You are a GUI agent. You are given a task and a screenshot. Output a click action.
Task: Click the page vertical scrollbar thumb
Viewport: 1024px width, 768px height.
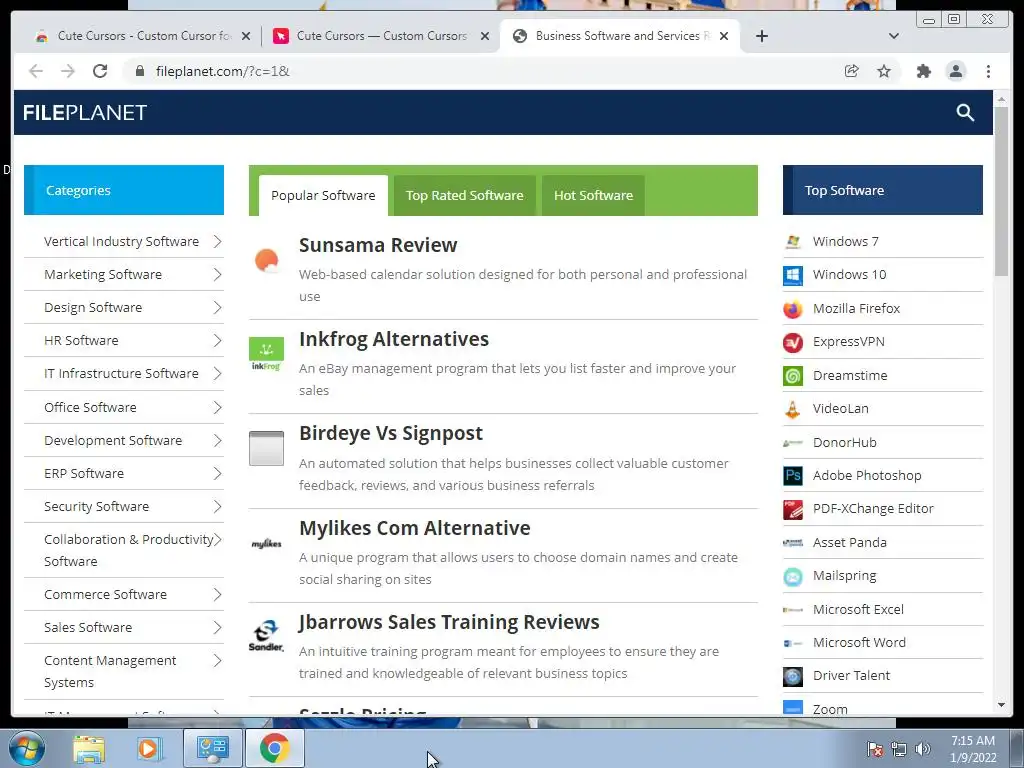pos(1001,191)
